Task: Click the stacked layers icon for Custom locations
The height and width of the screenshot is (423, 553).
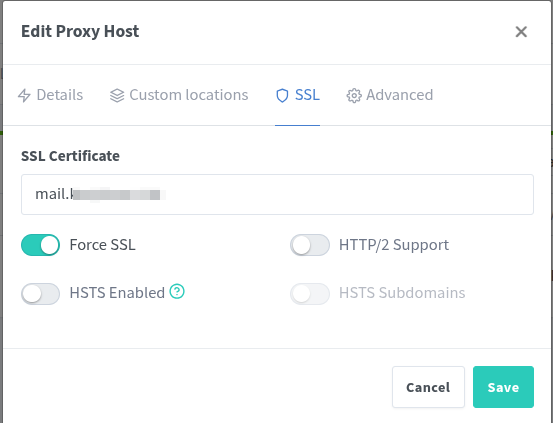Action: point(117,95)
